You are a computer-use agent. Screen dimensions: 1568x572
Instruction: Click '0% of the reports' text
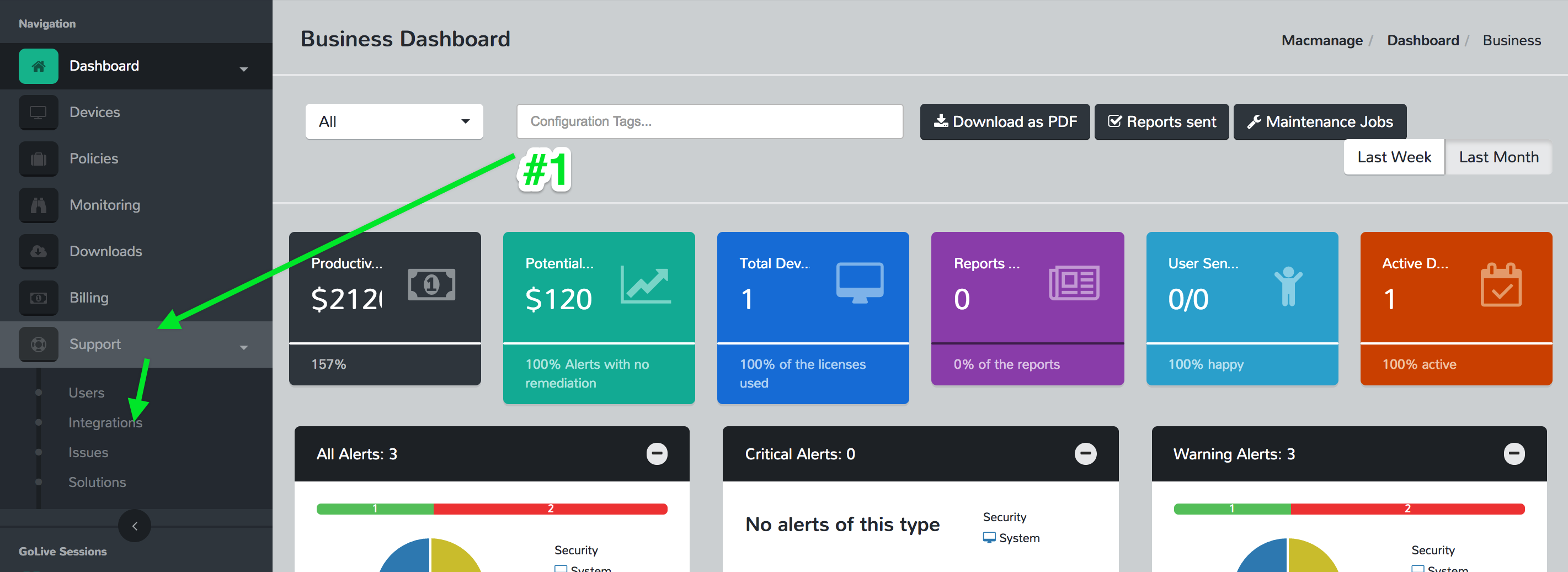[1006, 364]
